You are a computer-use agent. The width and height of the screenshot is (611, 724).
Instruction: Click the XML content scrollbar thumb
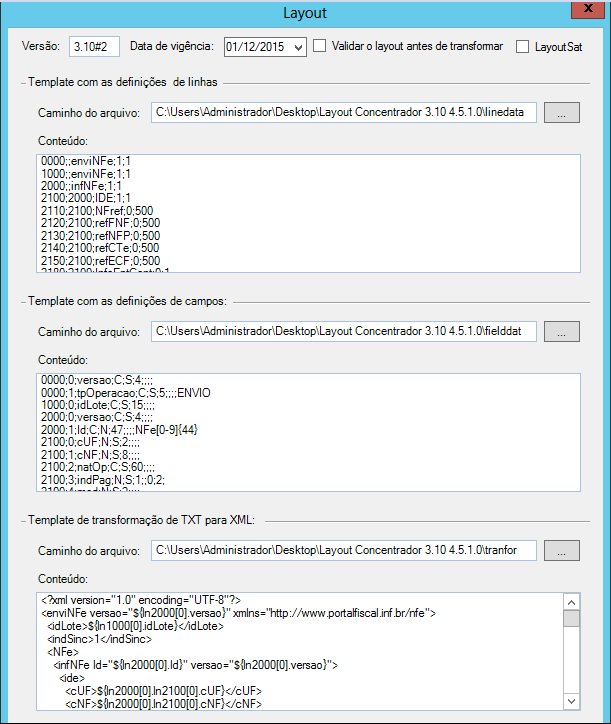point(571,619)
